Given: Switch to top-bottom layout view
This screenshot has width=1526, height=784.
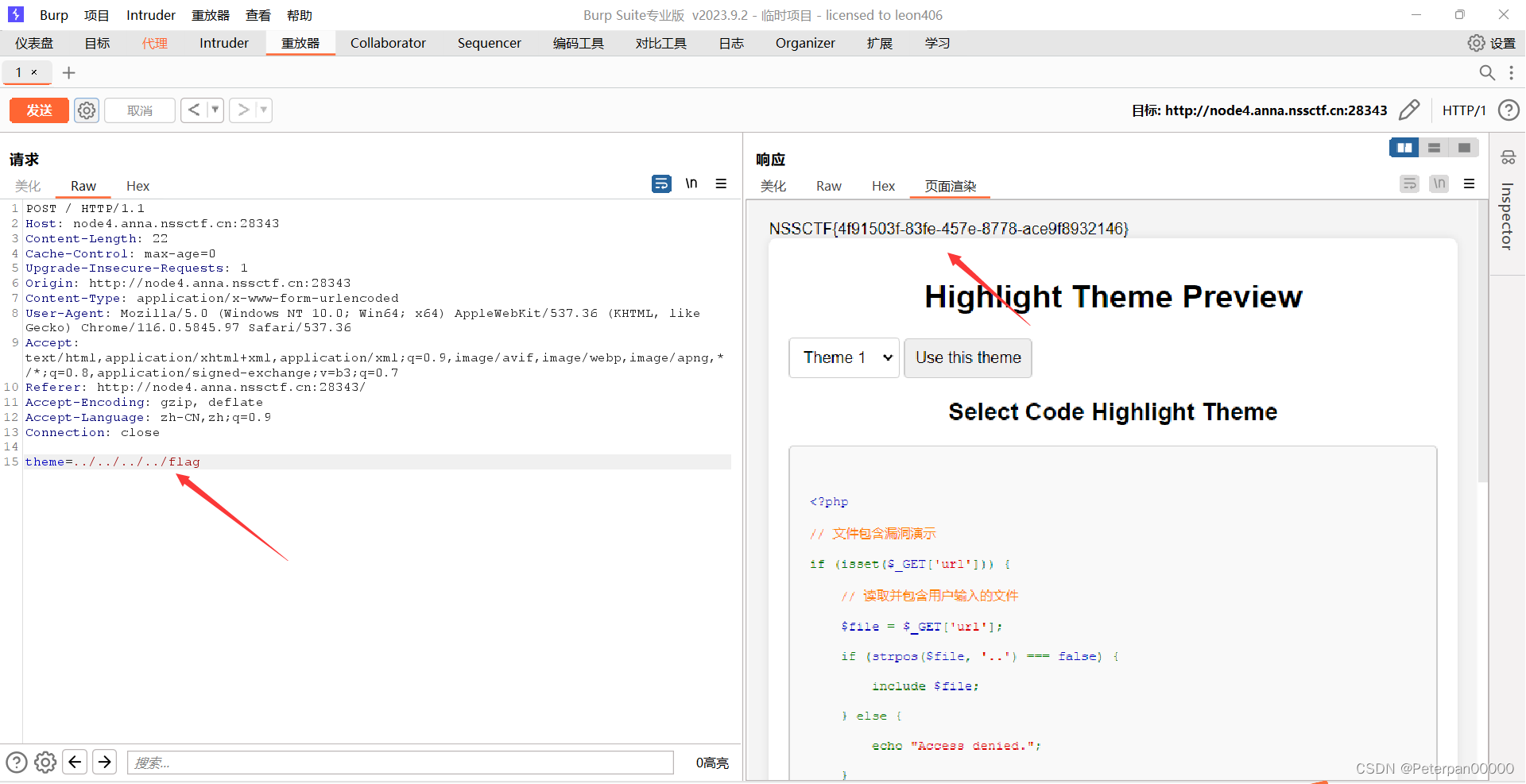Looking at the screenshot, I should coord(1434,148).
